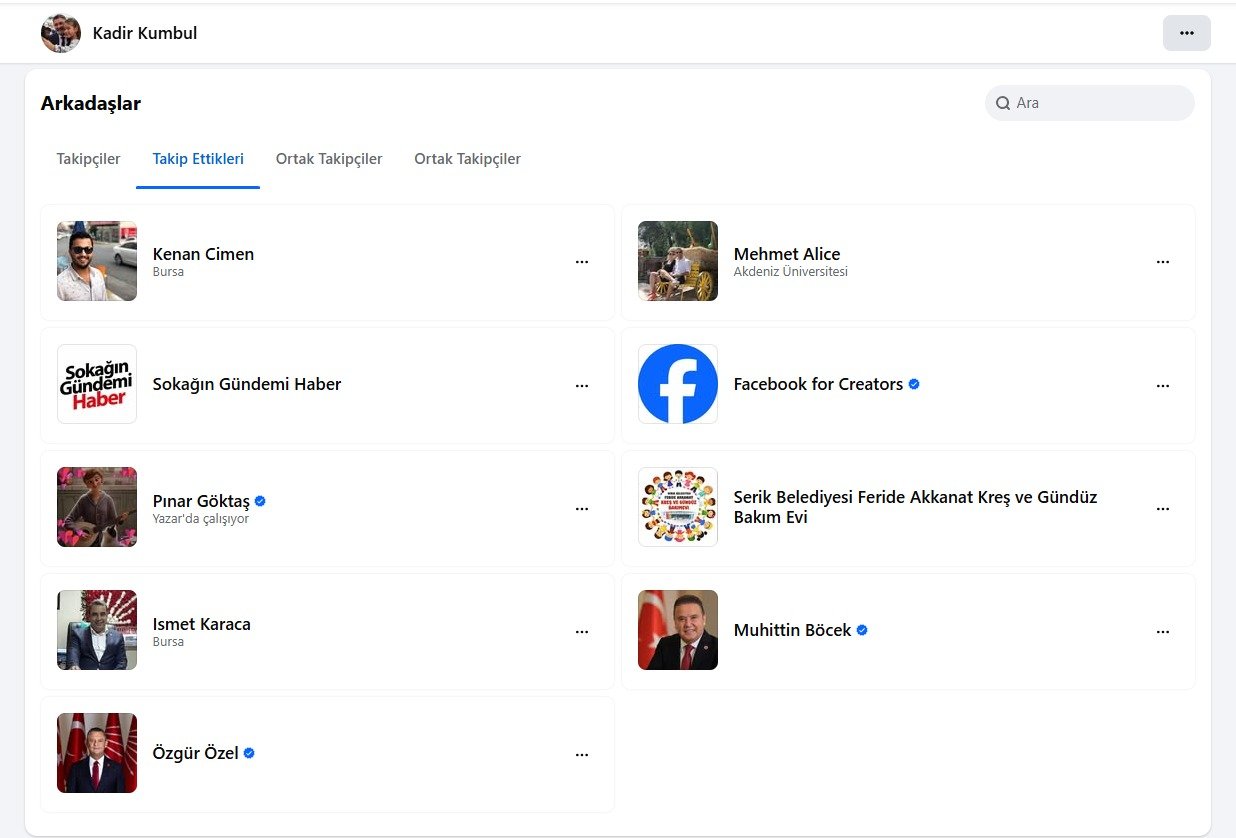Switch to the Takipçiler tab
The image size is (1236, 838).
click(x=88, y=159)
